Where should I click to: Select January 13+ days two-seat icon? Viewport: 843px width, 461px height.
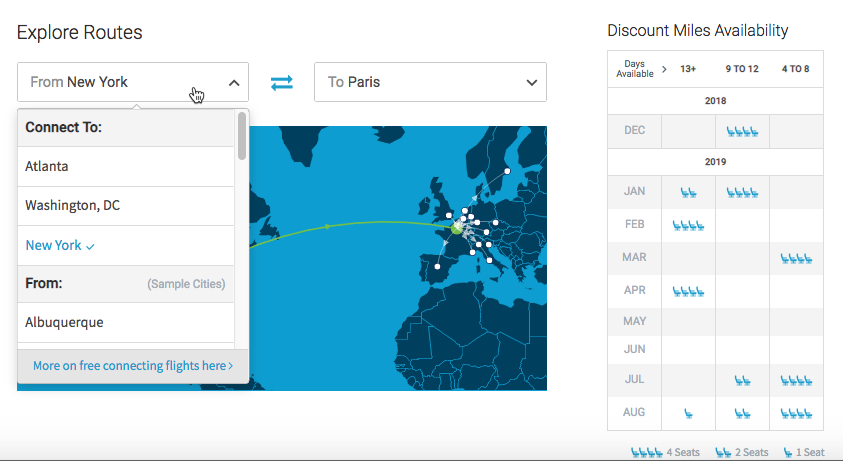688,192
